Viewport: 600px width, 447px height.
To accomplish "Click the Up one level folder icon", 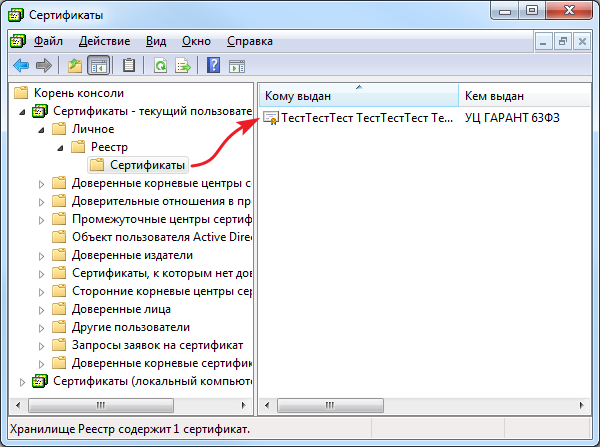I will pos(75,66).
